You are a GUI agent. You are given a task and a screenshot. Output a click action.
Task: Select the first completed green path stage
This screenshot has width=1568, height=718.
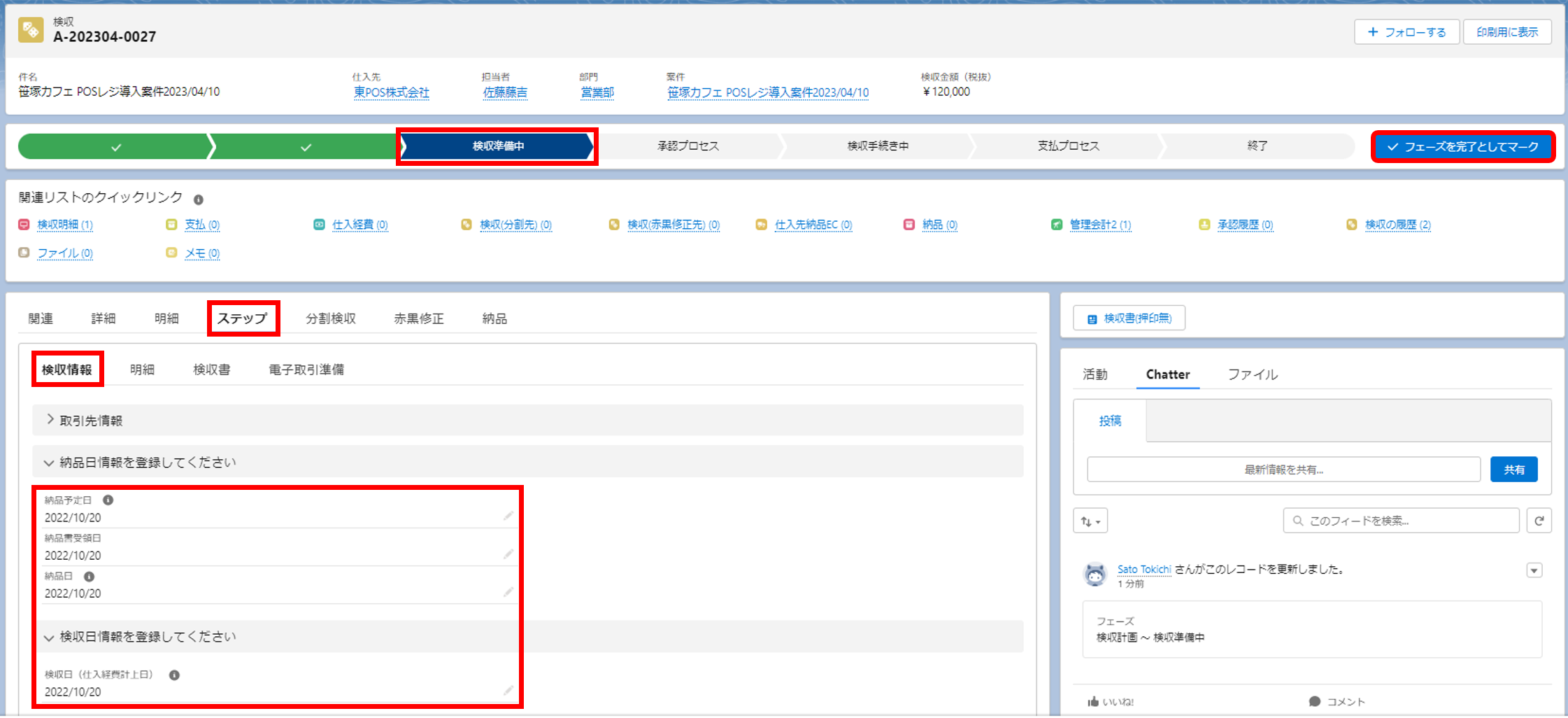[x=115, y=146]
